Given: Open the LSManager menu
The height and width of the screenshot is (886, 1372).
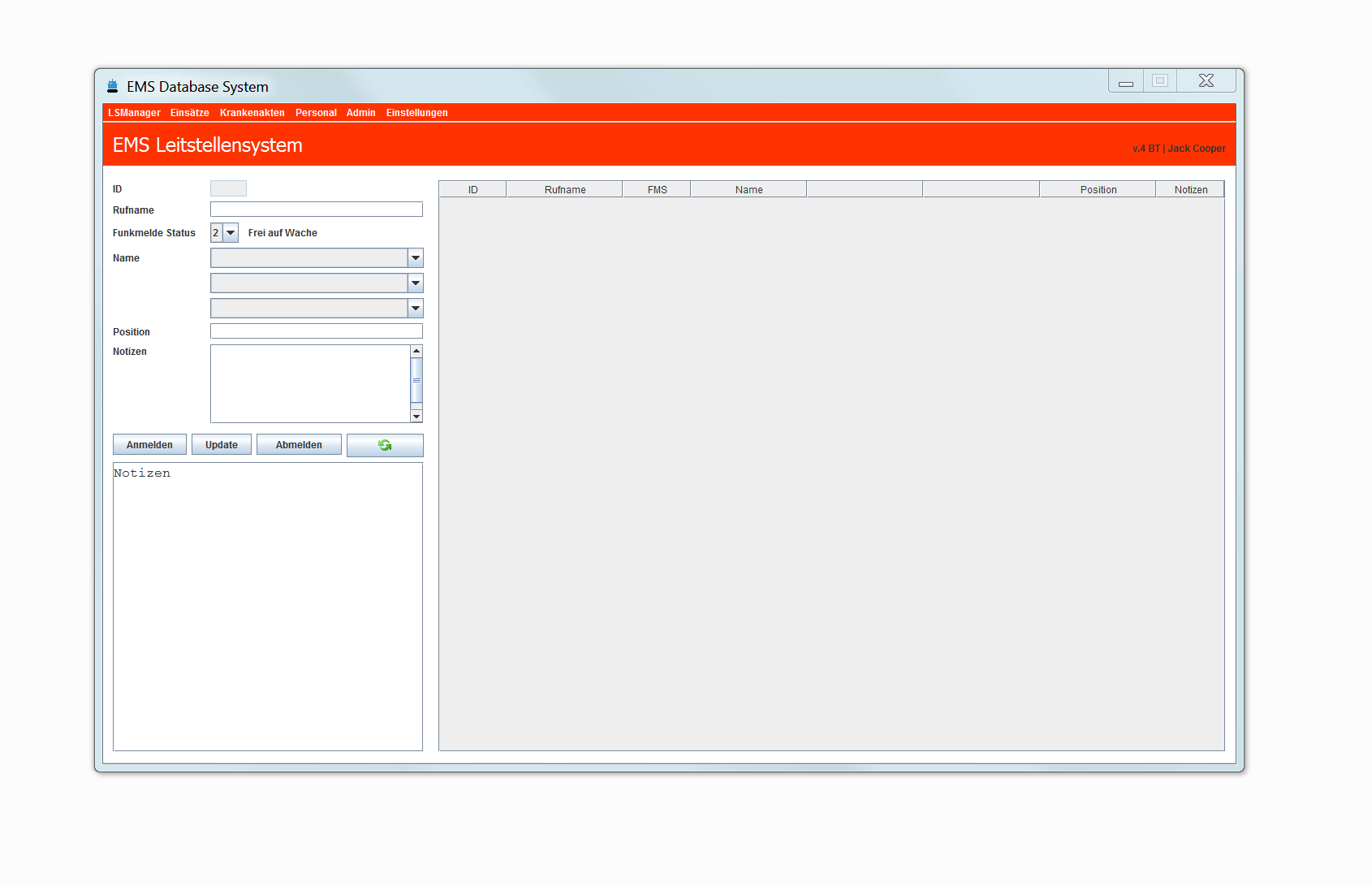Looking at the screenshot, I should 134,113.
